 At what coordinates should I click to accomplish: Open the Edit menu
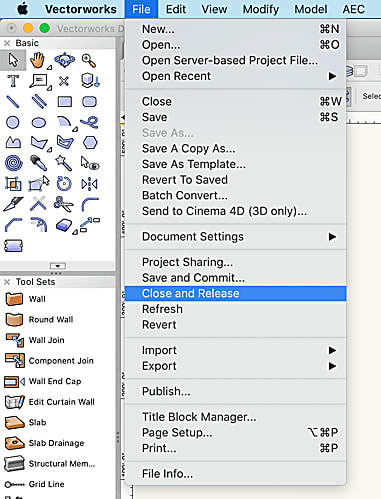pyautogui.click(x=176, y=9)
